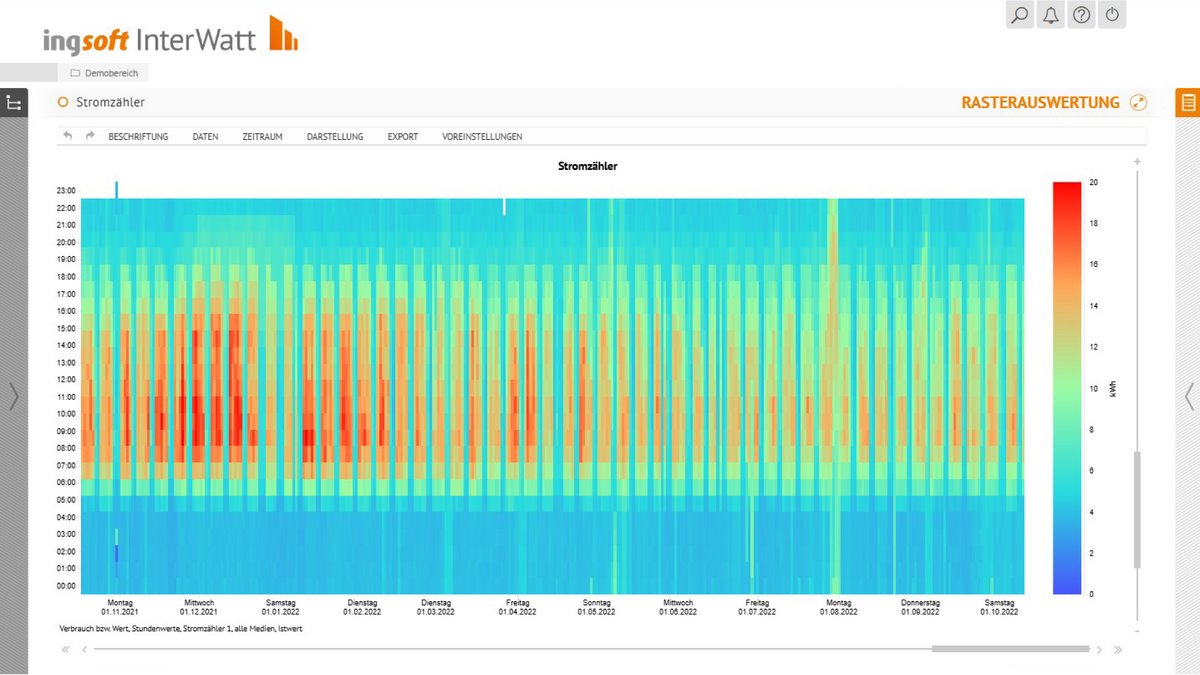Open the Beschriftung menu
1200x675 pixels.
coord(138,137)
